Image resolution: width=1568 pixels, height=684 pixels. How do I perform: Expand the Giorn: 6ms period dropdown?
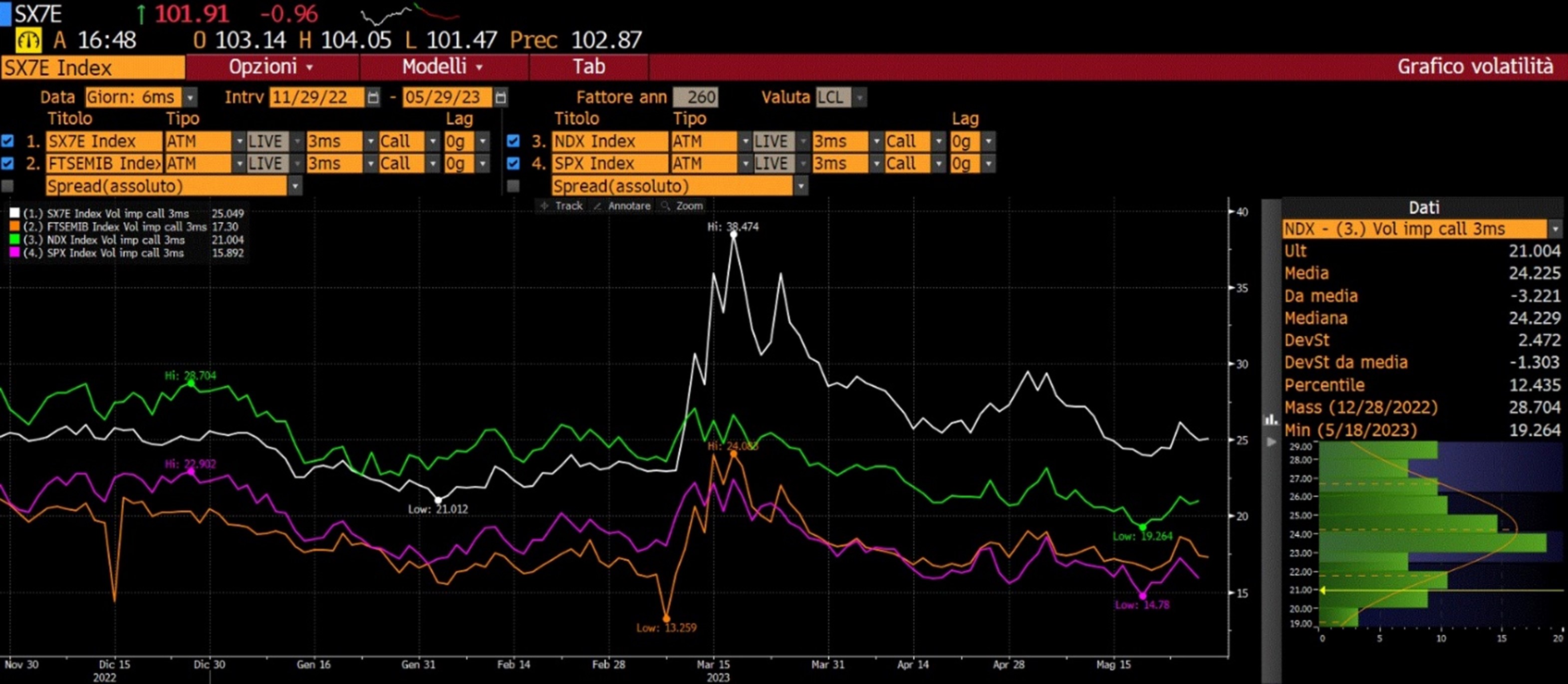pos(191,97)
